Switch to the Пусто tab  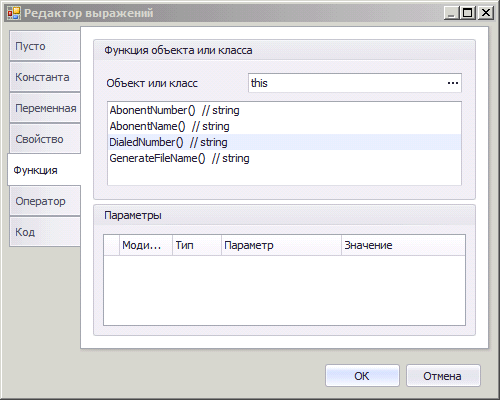[x=45, y=46]
